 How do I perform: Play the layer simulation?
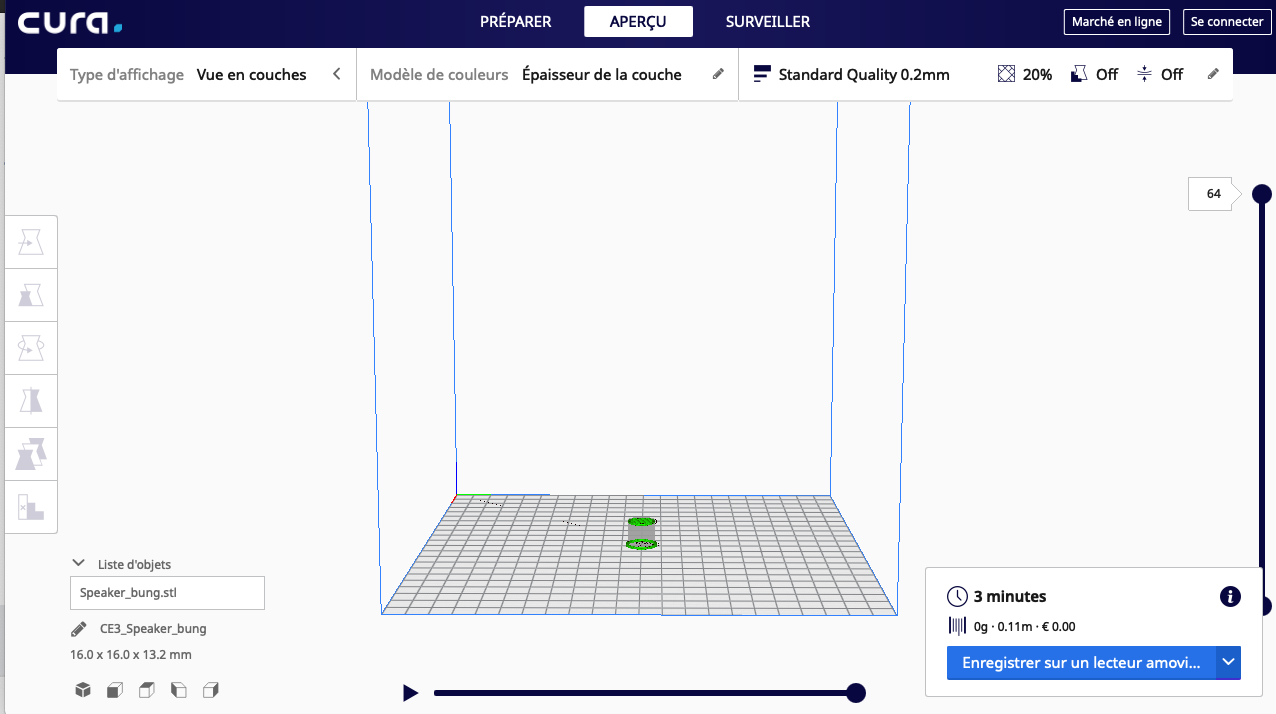pyautogui.click(x=410, y=693)
